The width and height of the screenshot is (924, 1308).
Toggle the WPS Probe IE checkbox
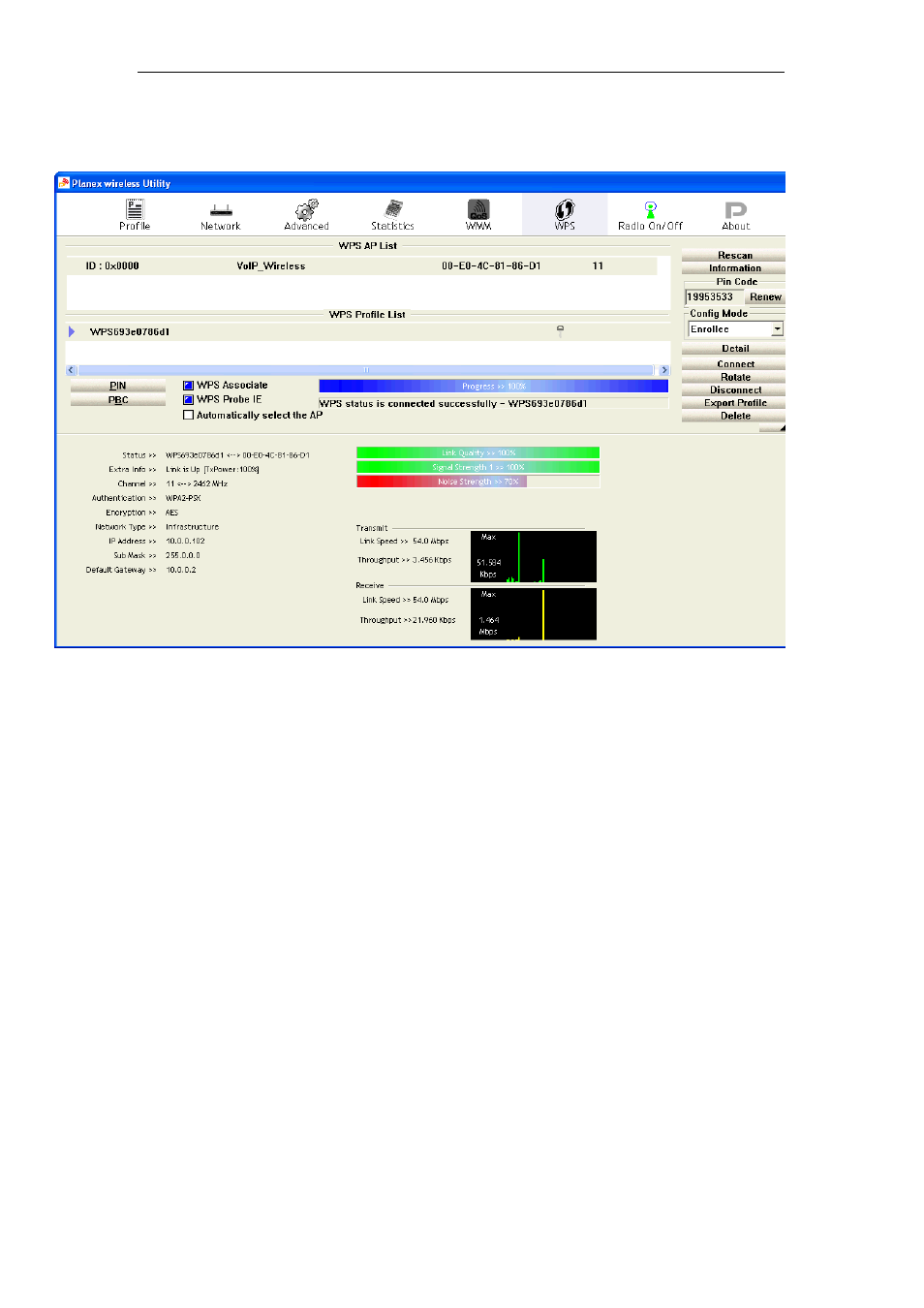tap(188, 399)
